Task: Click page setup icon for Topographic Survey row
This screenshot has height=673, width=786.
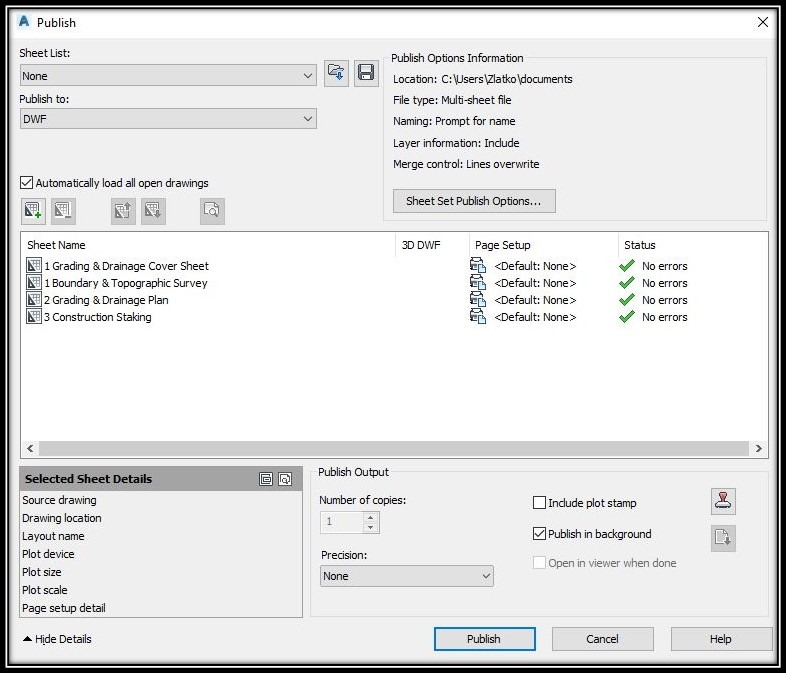Action: [x=478, y=283]
